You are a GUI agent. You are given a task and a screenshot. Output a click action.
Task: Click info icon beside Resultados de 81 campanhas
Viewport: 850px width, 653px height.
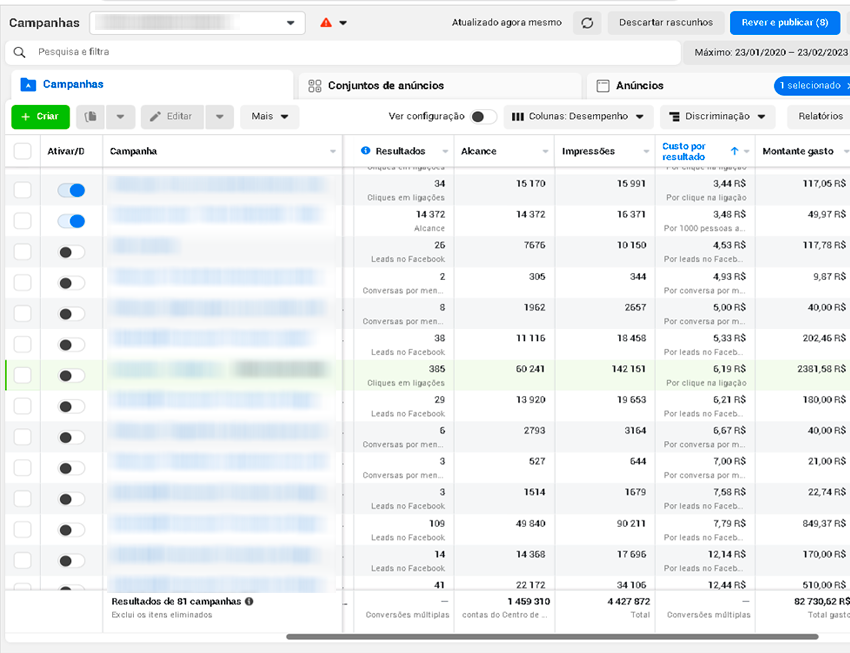(249, 602)
